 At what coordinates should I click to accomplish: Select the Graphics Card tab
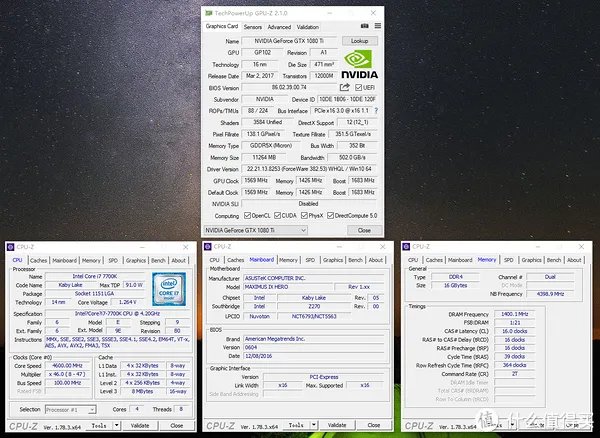pyautogui.click(x=222, y=26)
